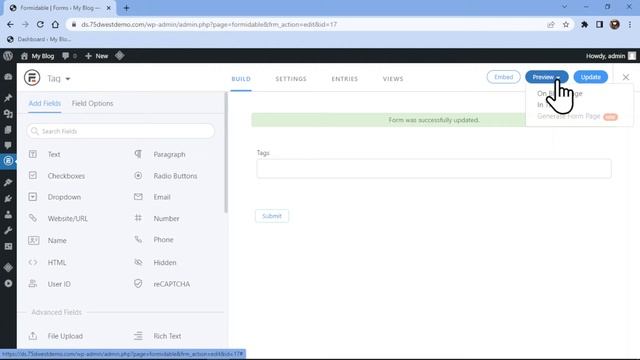Open the WordPress logo menu
The height and width of the screenshot is (360, 640).
pyautogui.click(x=8, y=56)
